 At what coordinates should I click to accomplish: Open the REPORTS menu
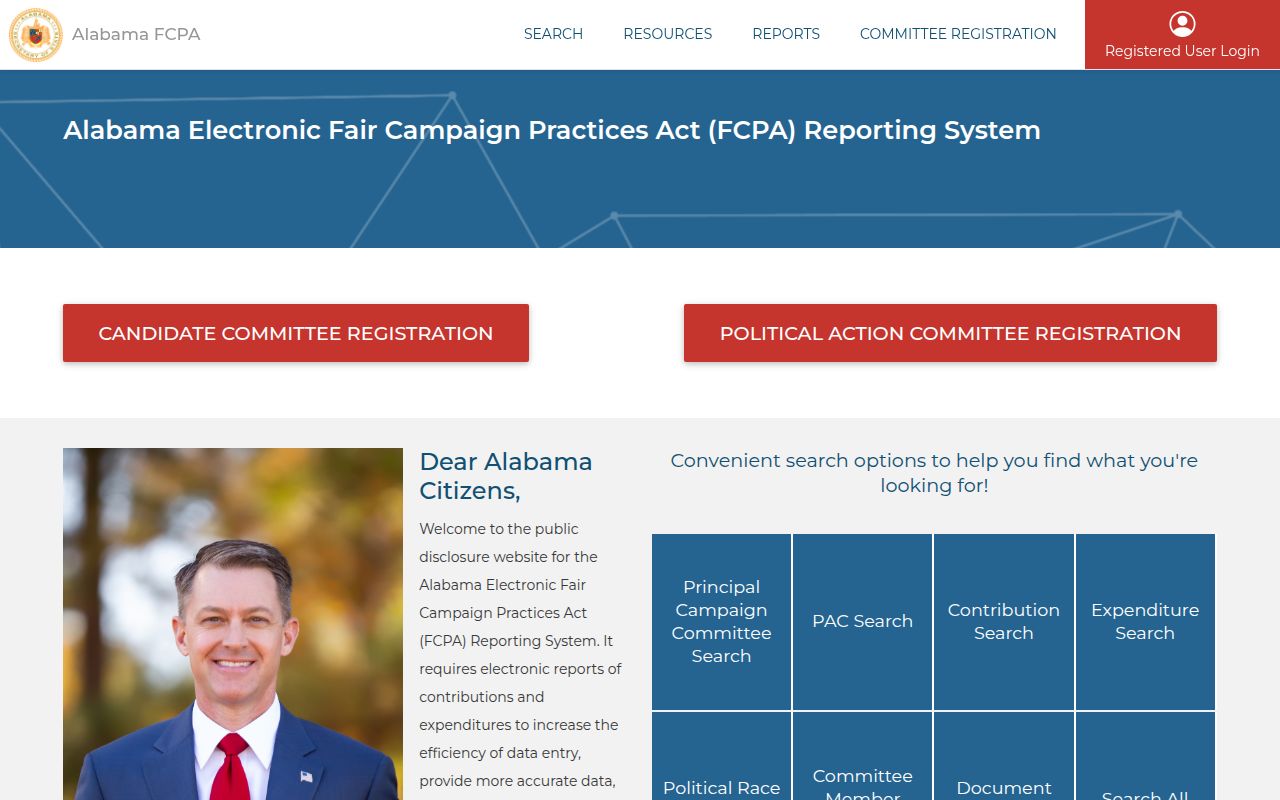tap(786, 34)
